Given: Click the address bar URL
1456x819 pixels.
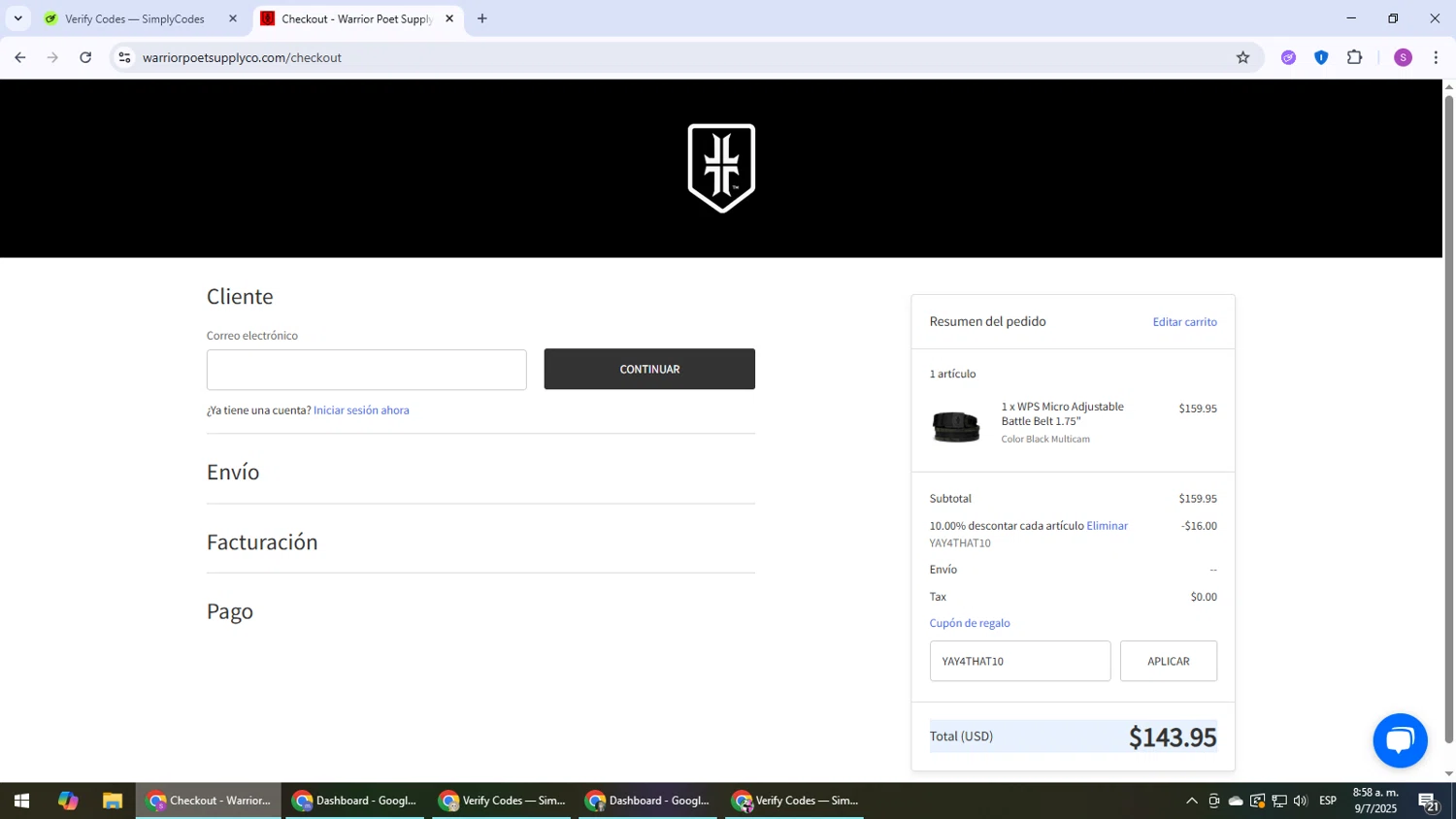Looking at the screenshot, I should pyautogui.click(x=242, y=57).
